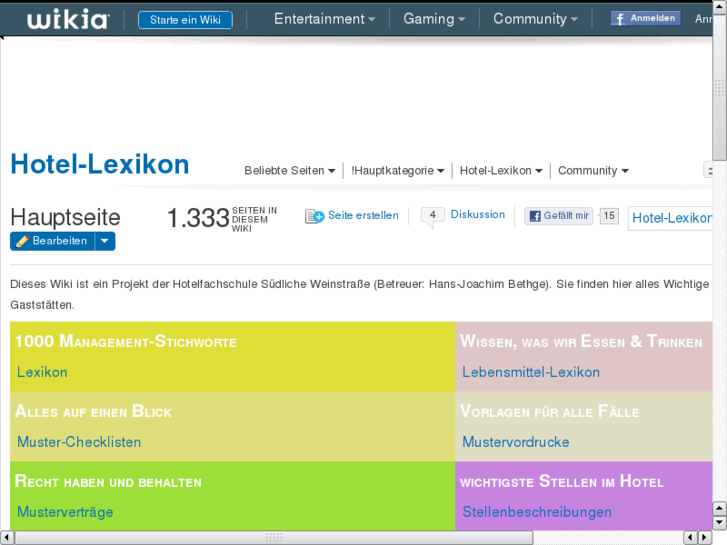The width and height of the screenshot is (727, 545).
Task: Open the top Community dropdown in Wikia bar
Action: click(x=536, y=19)
